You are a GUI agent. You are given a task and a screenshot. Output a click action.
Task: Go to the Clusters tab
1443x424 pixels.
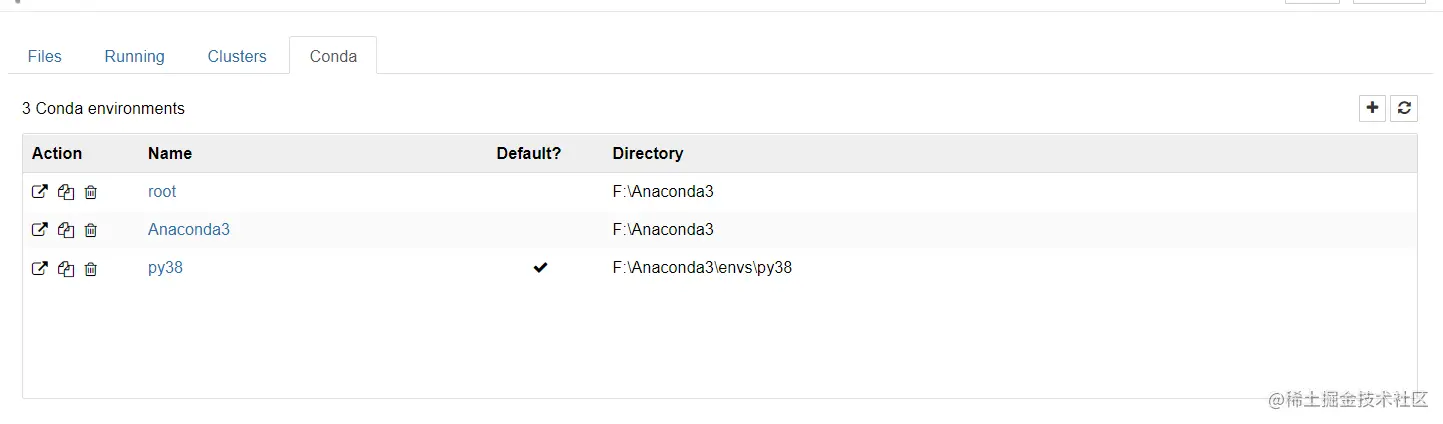(237, 56)
